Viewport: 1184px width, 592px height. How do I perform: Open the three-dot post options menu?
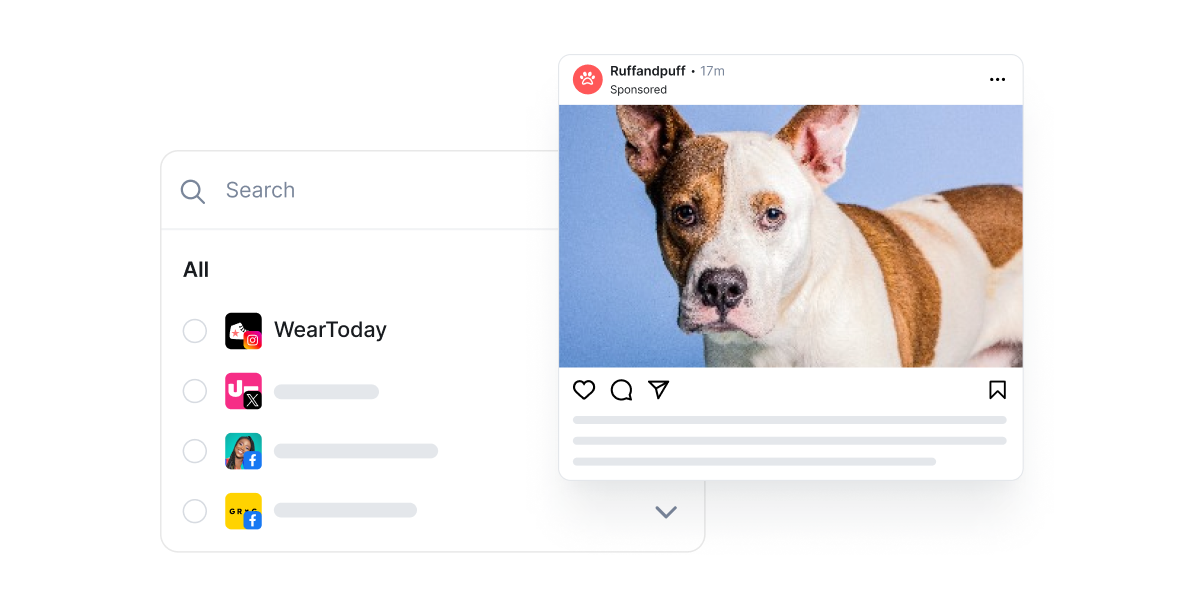[997, 79]
